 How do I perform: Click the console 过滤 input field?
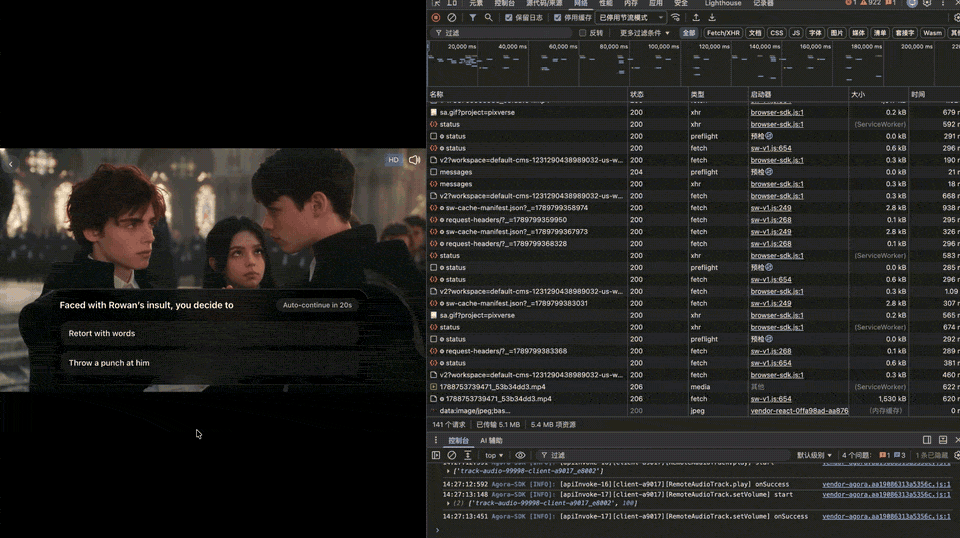click(x=664, y=455)
